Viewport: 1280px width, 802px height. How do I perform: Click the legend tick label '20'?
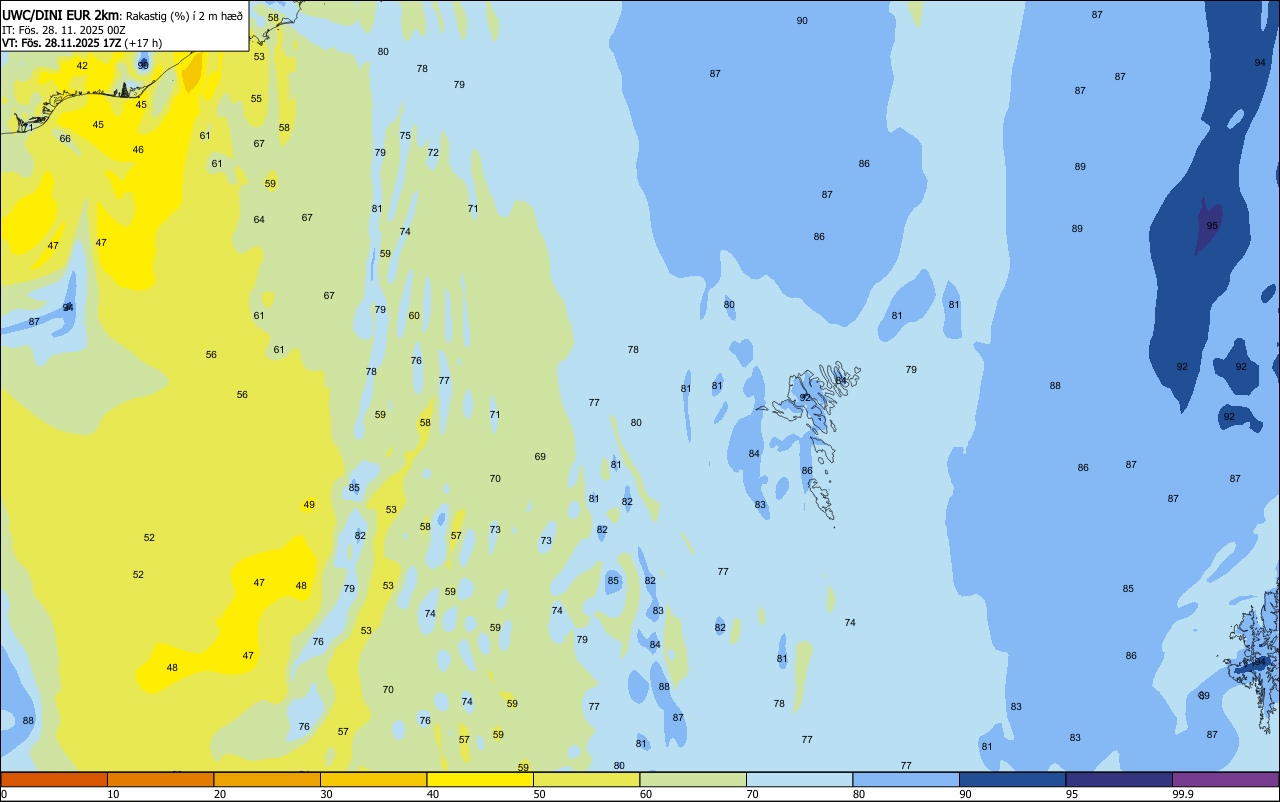point(220,794)
